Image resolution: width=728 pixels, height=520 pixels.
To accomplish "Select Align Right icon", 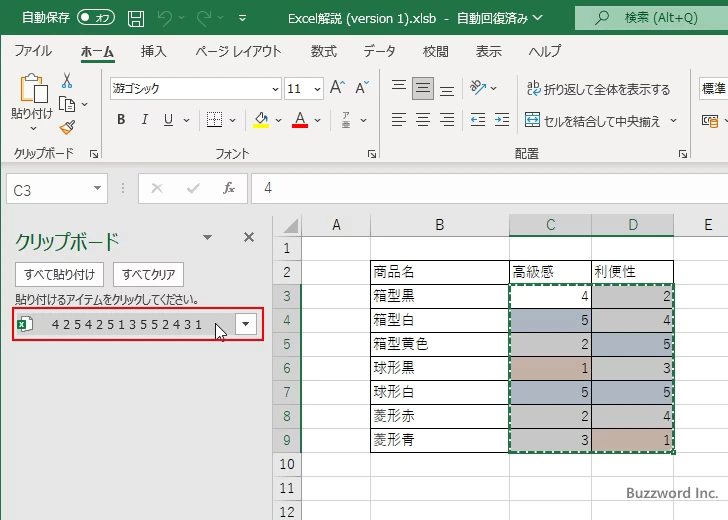I will [447, 120].
